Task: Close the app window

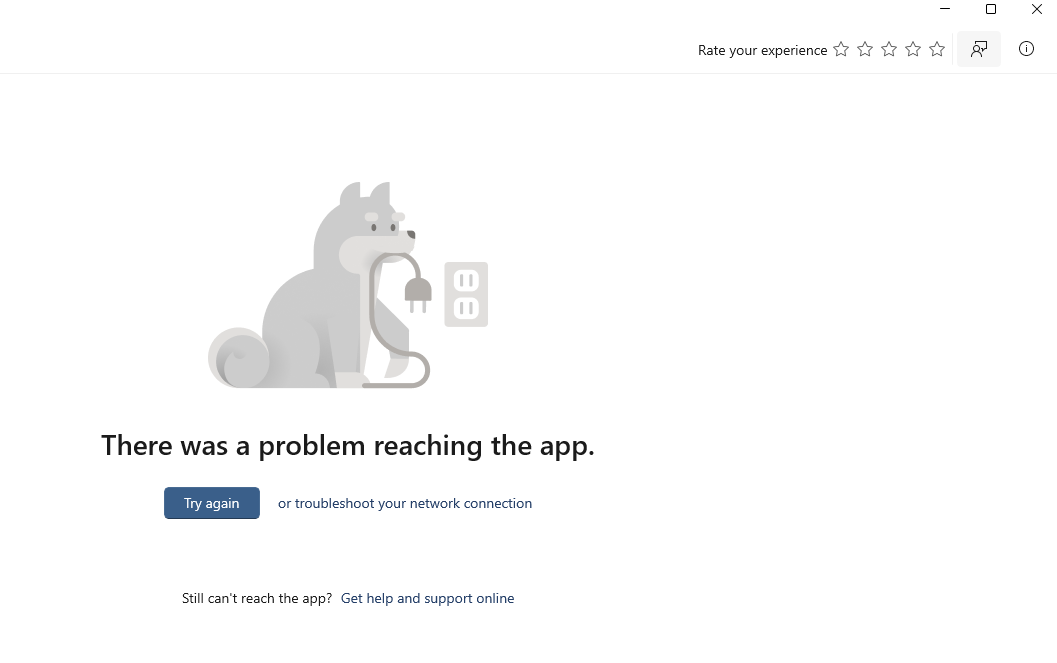Action: tap(1037, 9)
